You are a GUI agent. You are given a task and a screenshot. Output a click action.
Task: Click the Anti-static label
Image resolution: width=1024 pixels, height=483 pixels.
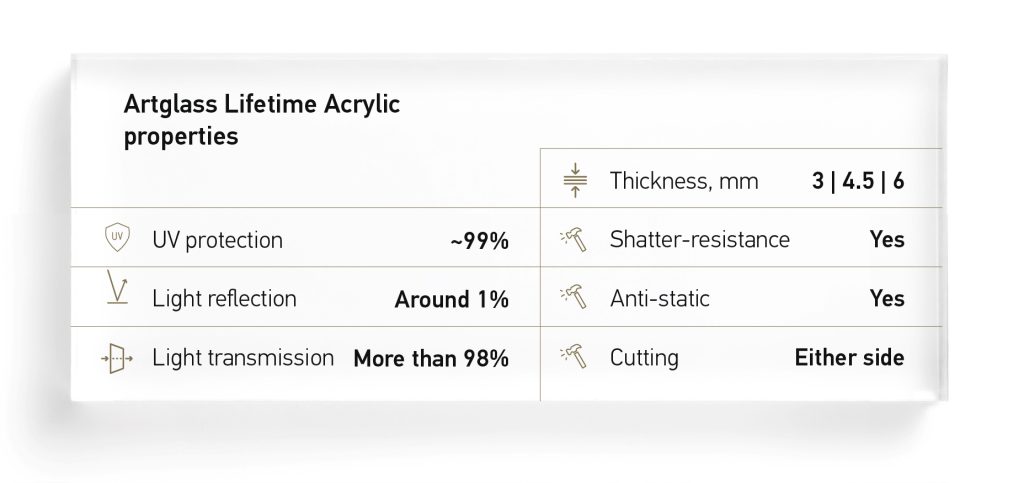[x=660, y=298]
